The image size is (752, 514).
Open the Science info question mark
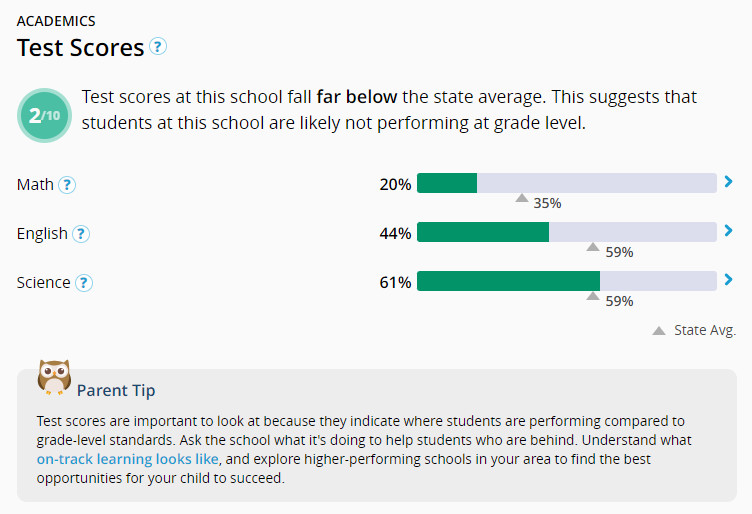tap(84, 283)
